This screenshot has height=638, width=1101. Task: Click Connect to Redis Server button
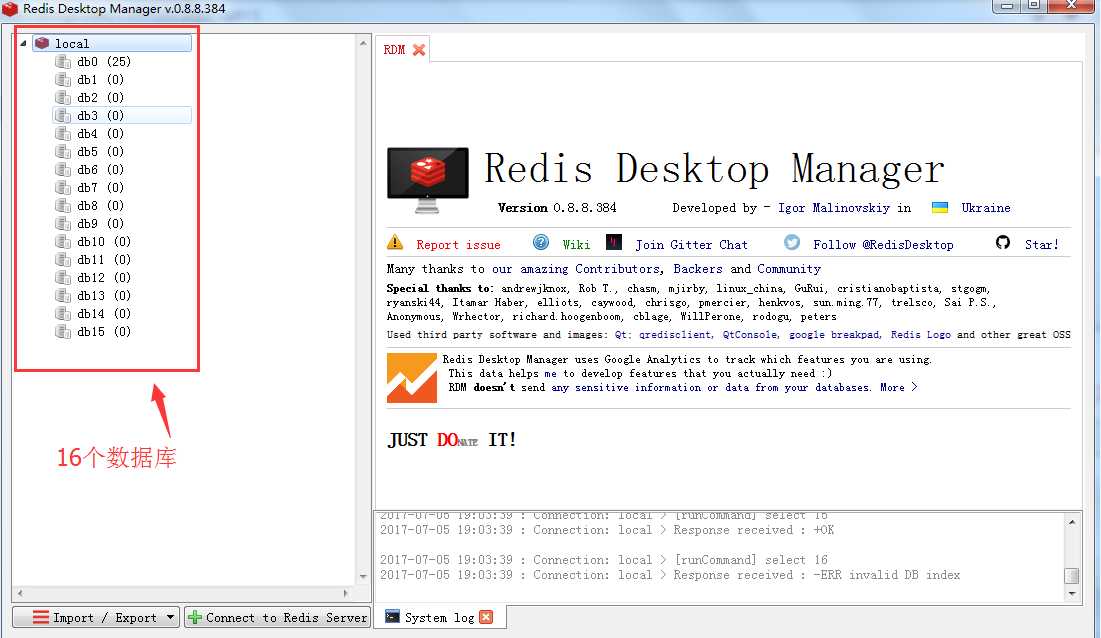(277, 618)
